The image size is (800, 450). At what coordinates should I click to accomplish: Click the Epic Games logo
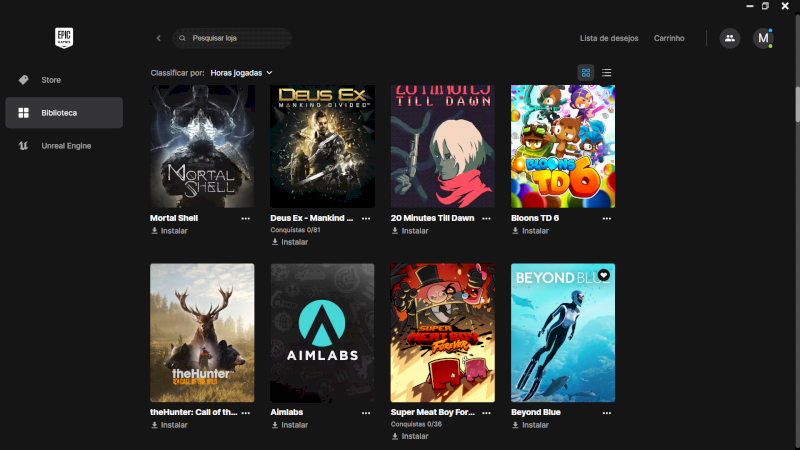[64, 38]
